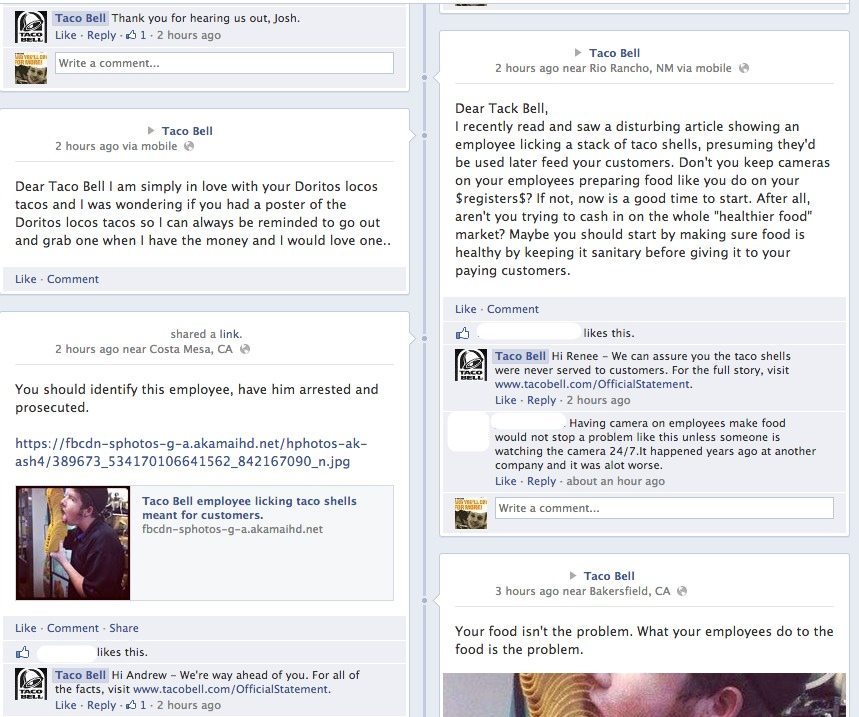Image resolution: width=859 pixels, height=717 pixels.
Task: Click the globe icon beside Bakersfield post
Action: 682,592
